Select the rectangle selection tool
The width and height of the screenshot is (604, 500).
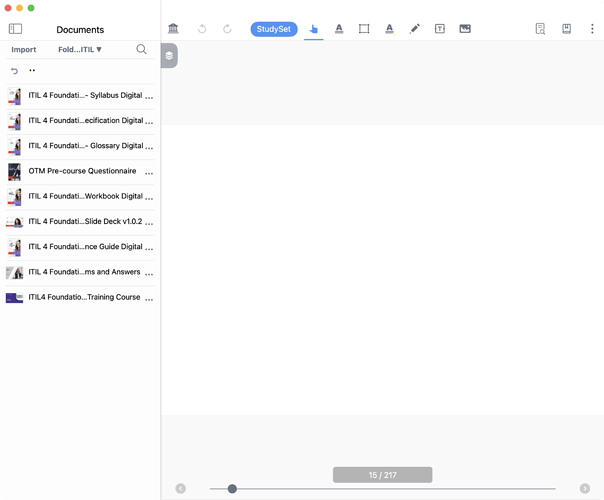tap(364, 29)
